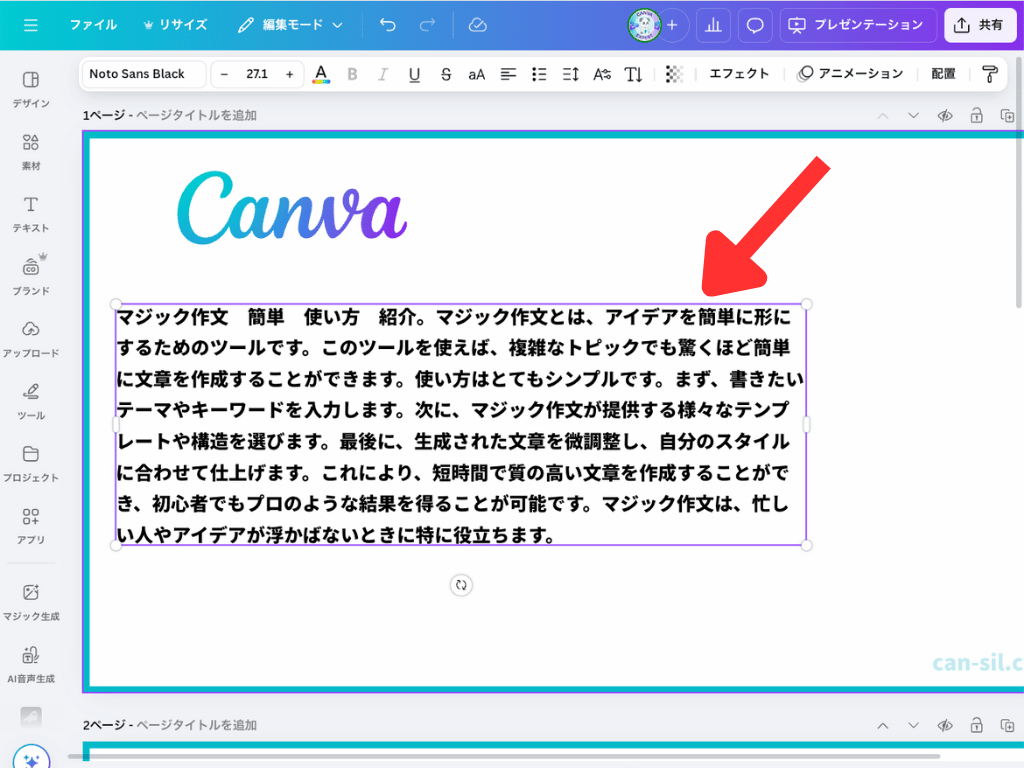This screenshot has height=768, width=1024.
Task: Toggle underline formatting
Action: point(414,74)
